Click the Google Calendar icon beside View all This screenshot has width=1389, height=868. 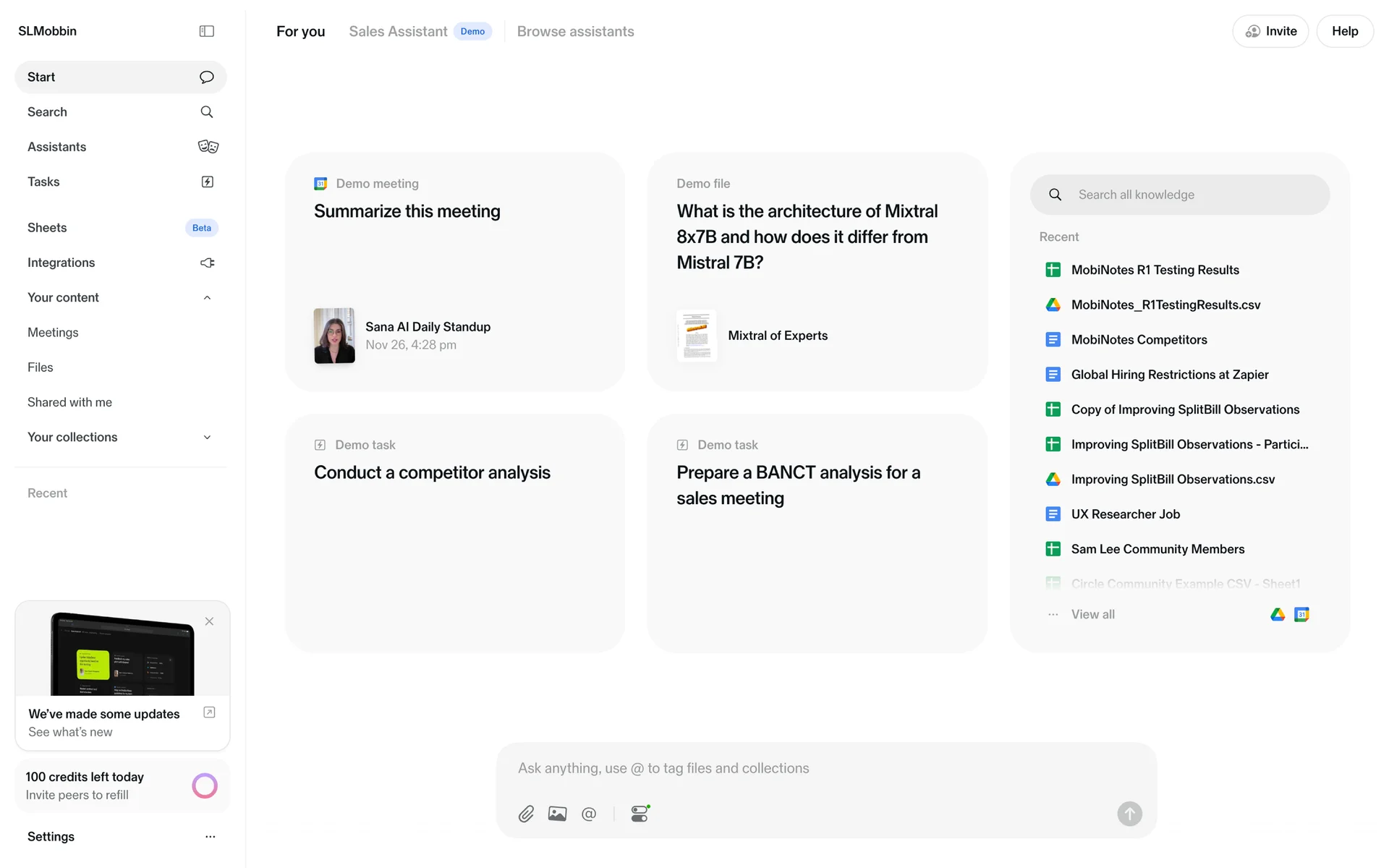[1301, 614]
